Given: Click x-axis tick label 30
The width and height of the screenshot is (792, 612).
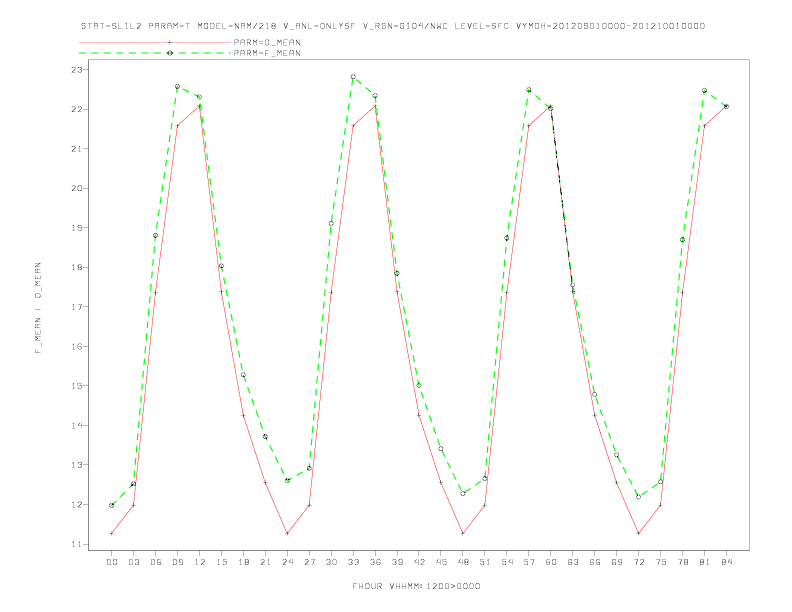Looking at the screenshot, I should 331,562.
